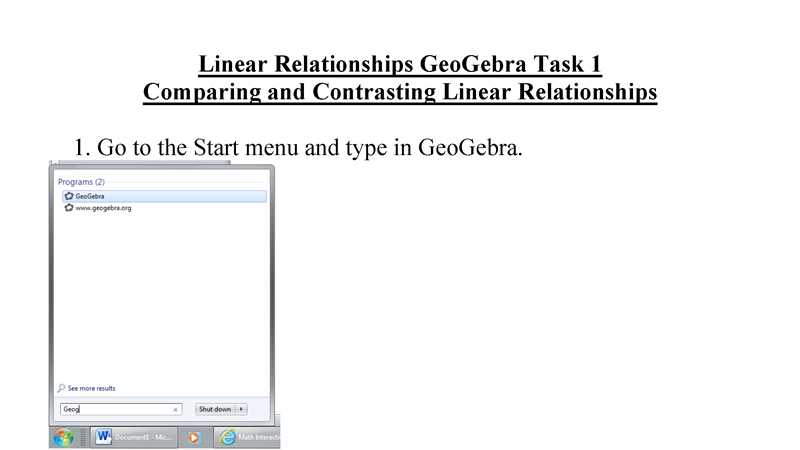Open the www.geogebra.org search result
800x450 pixels.
pos(103,208)
